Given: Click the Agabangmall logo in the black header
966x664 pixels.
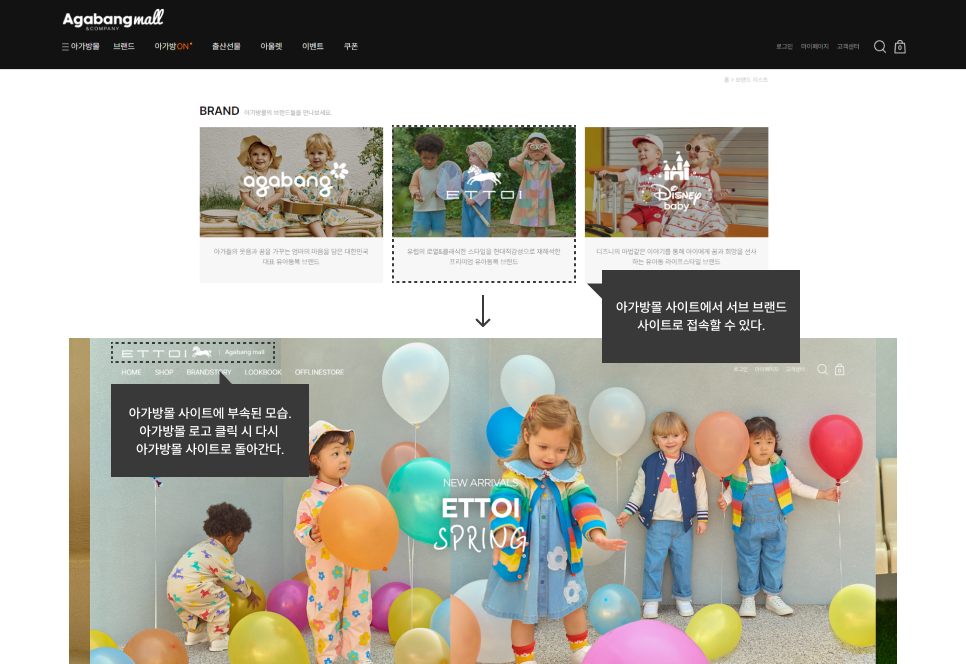Looking at the screenshot, I should (x=113, y=20).
